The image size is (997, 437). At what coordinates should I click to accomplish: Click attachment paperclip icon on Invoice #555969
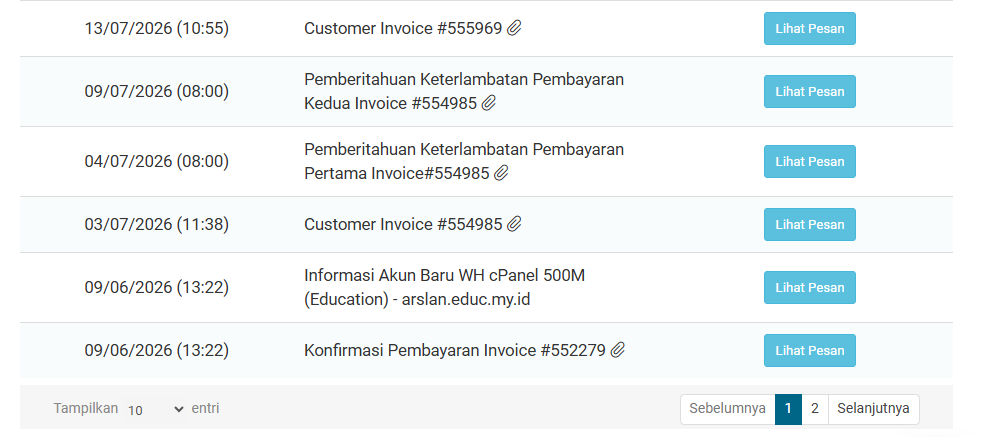[514, 28]
